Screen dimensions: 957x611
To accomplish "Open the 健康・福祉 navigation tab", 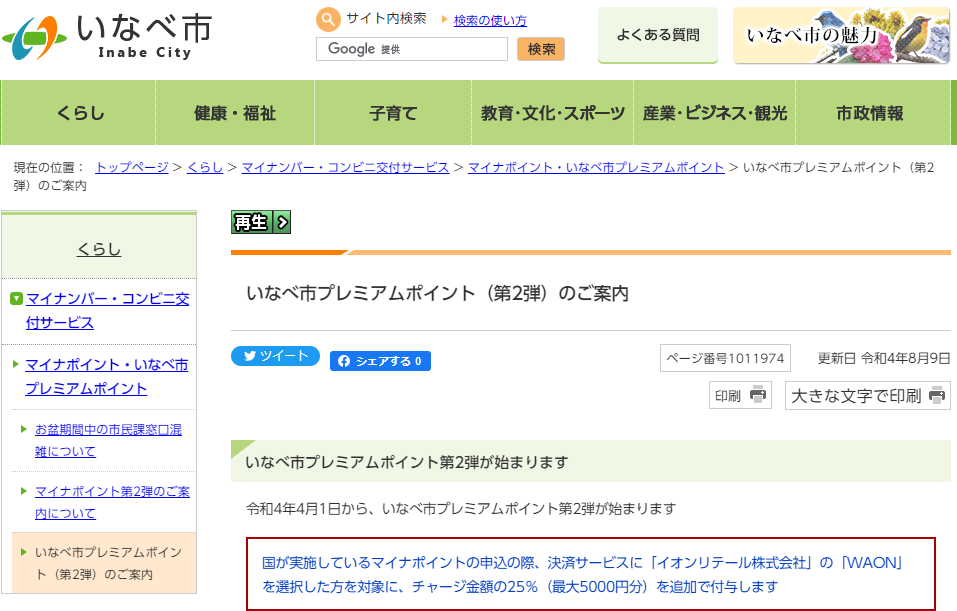I will (x=235, y=113).
